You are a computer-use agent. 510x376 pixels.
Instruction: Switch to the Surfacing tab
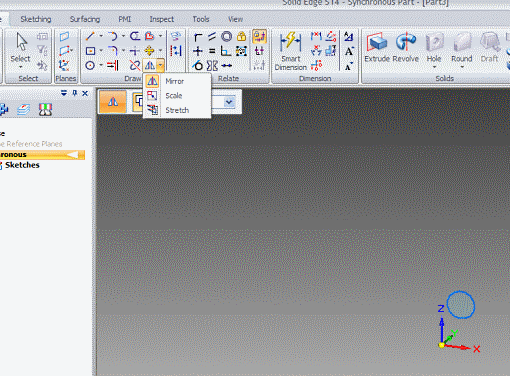(x=85, y=19)
